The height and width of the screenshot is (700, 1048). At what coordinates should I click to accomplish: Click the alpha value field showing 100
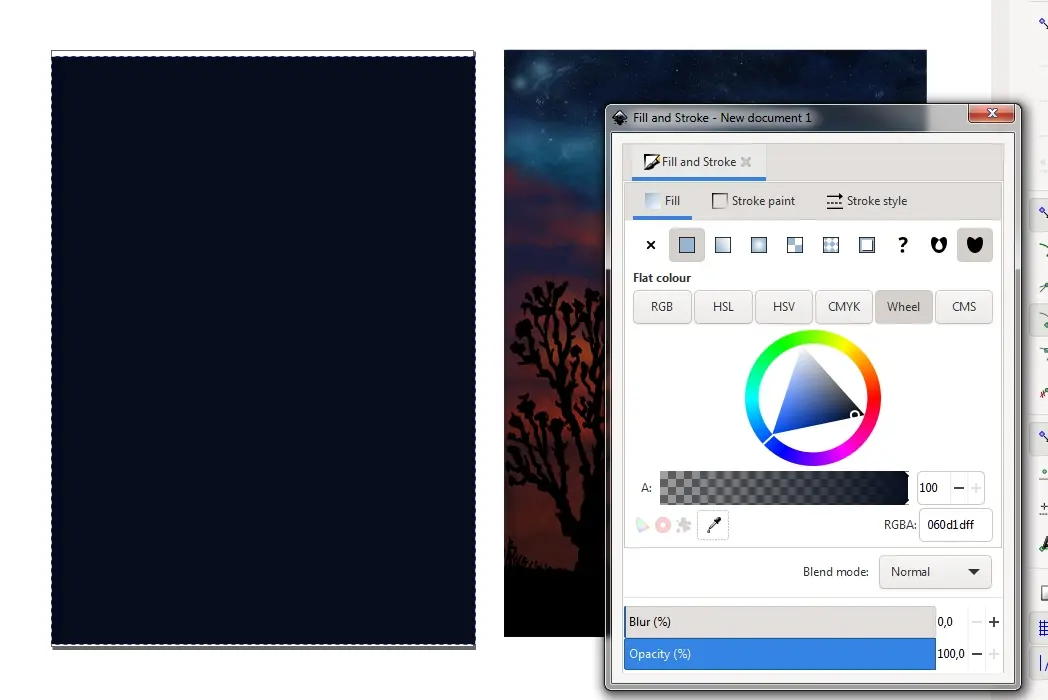click(933, 488)
